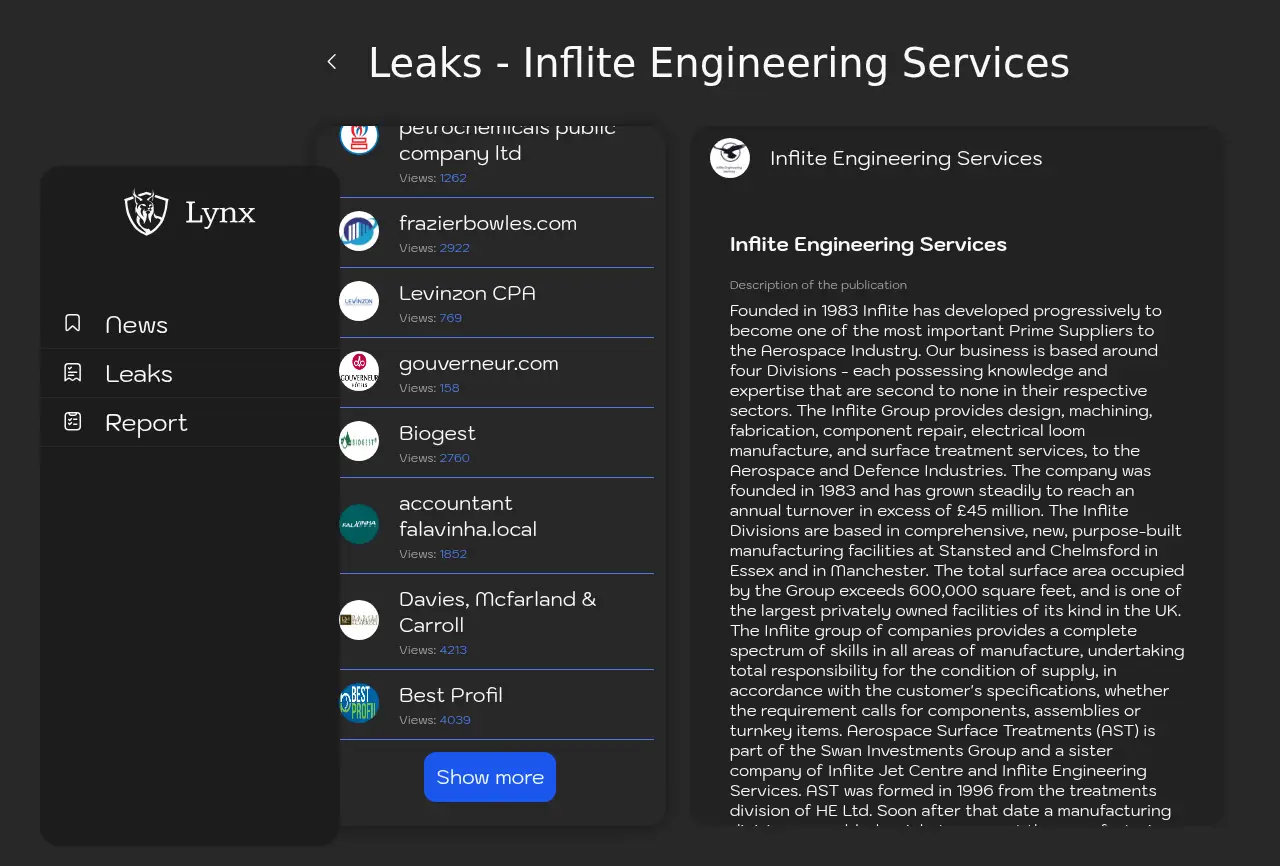The width and height of the screenshot is (1280, 866).
Task: Click the frazierbowles.com logo icon
Action: (359, 231)
